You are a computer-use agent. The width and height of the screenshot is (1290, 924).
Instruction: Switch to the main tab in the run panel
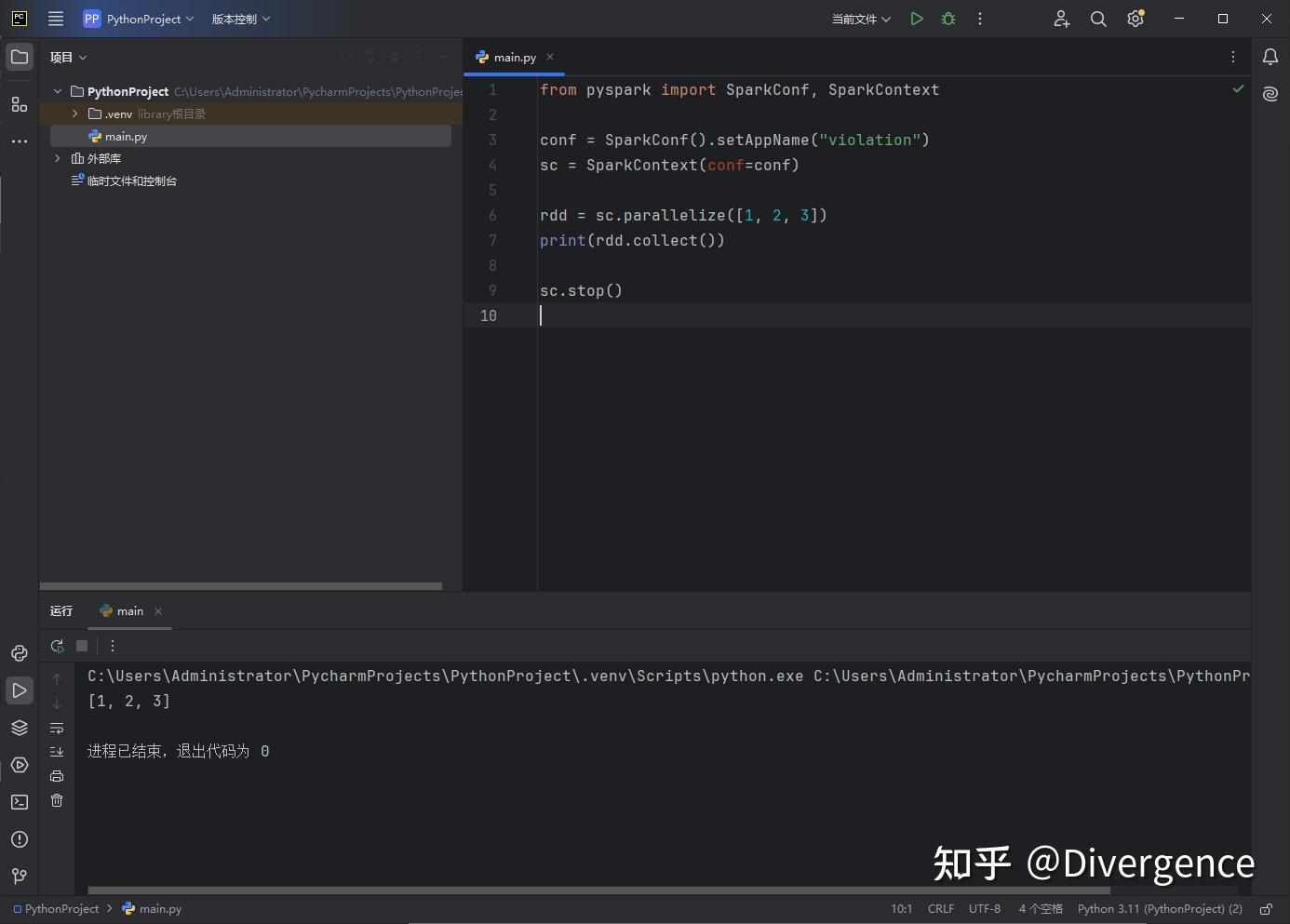click(129, 611)
